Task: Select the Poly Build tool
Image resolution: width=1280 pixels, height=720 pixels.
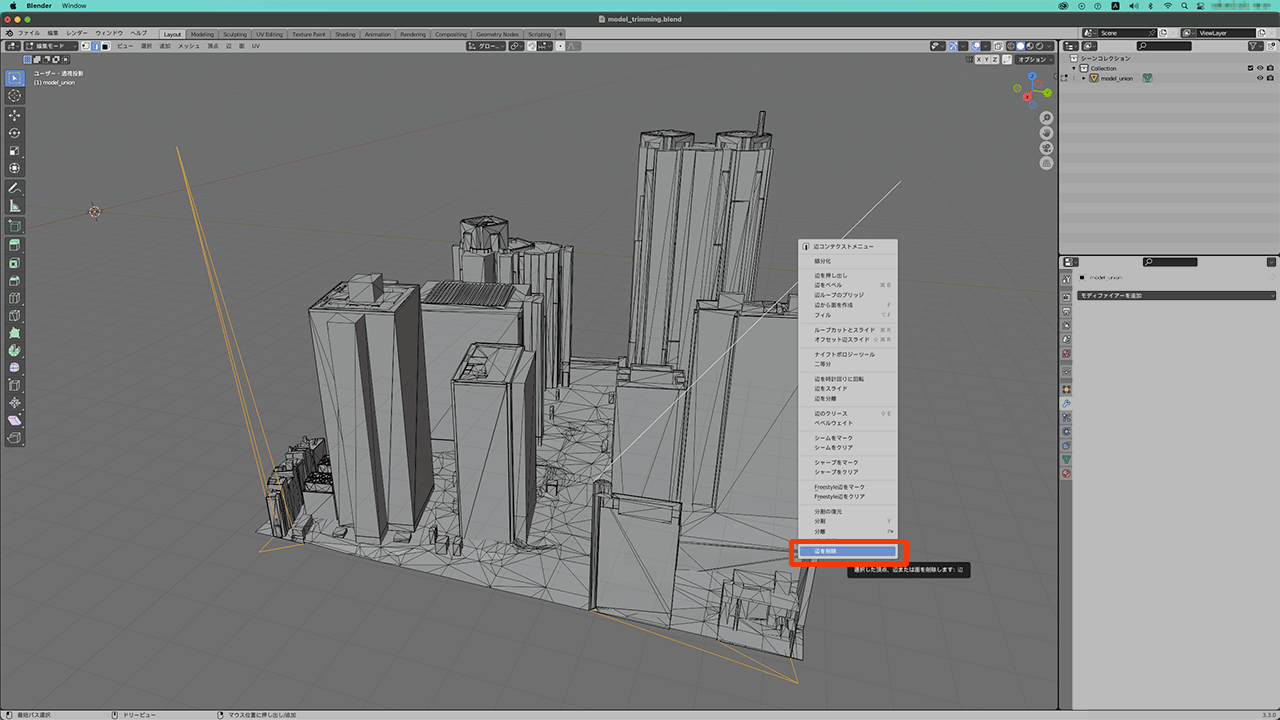Action: pos(15,335)
